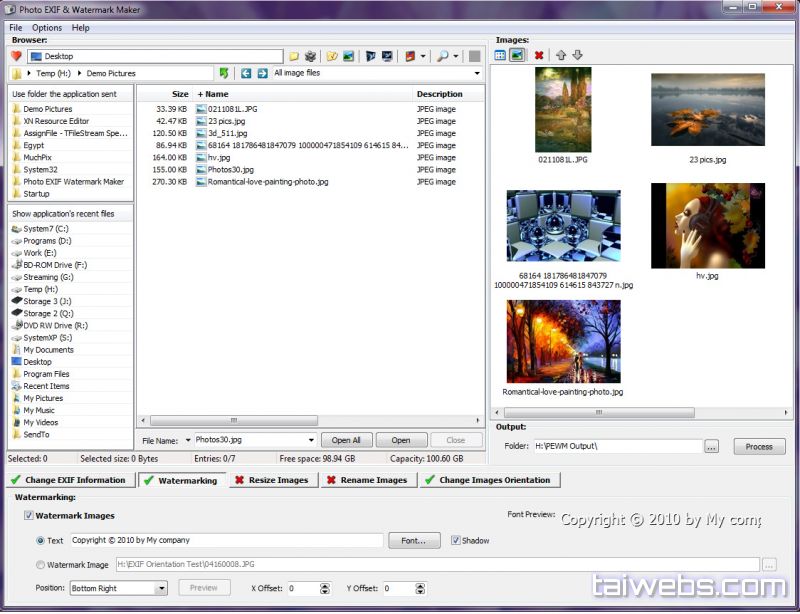The width and height of the screenshot is (800, 614).
Task: Click the Process button
Action: coord(759,447)
